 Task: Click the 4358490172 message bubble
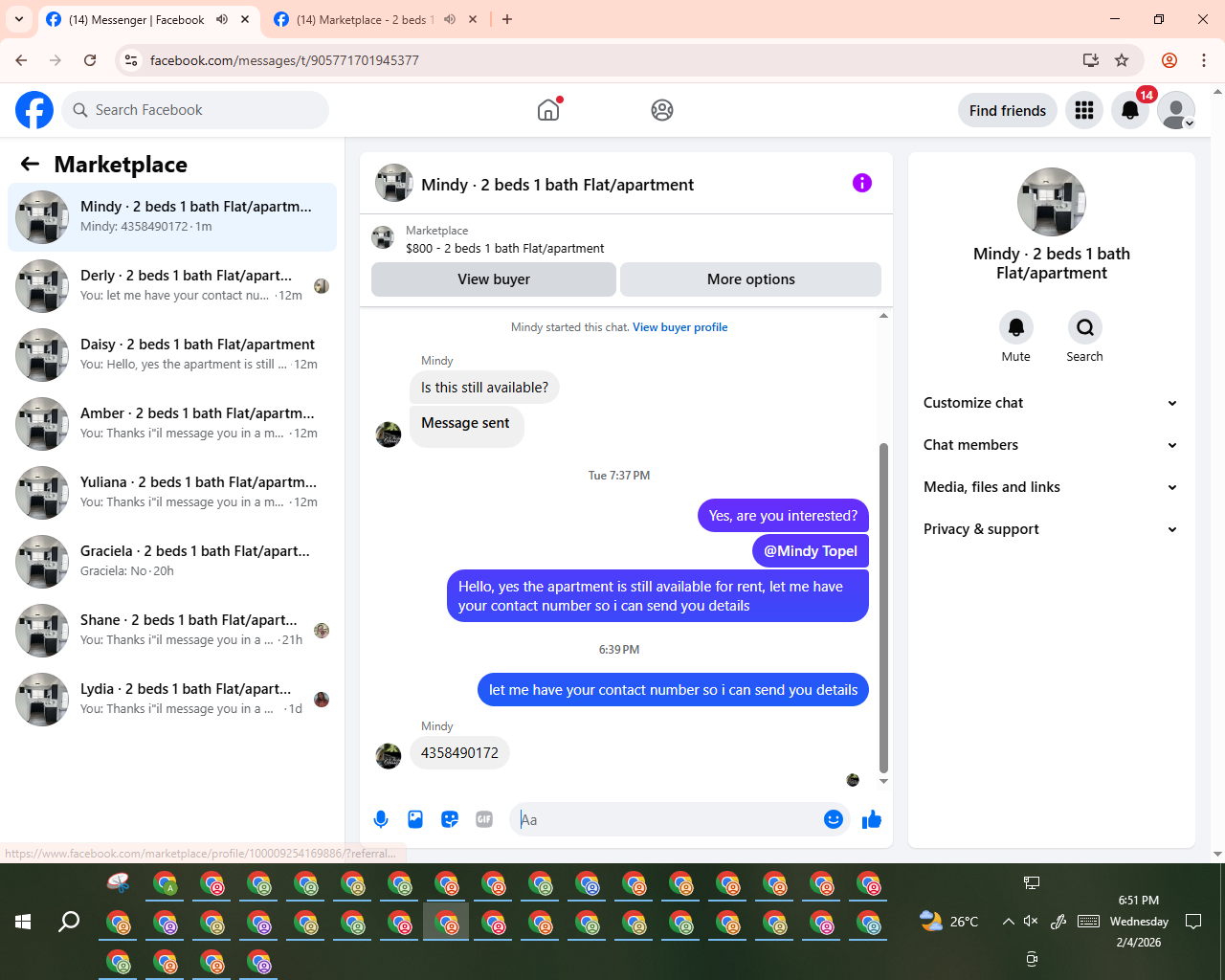(x=459, y=753)
